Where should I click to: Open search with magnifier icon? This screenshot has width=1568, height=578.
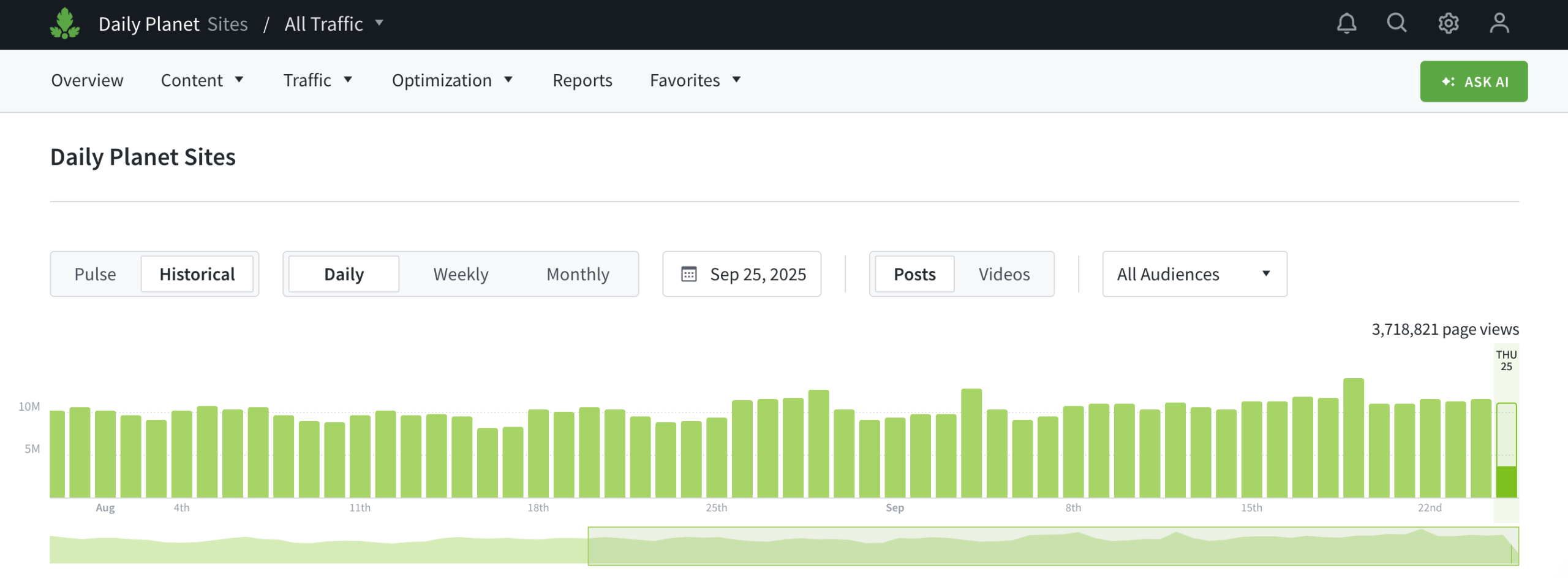(x=1396, y=23)
